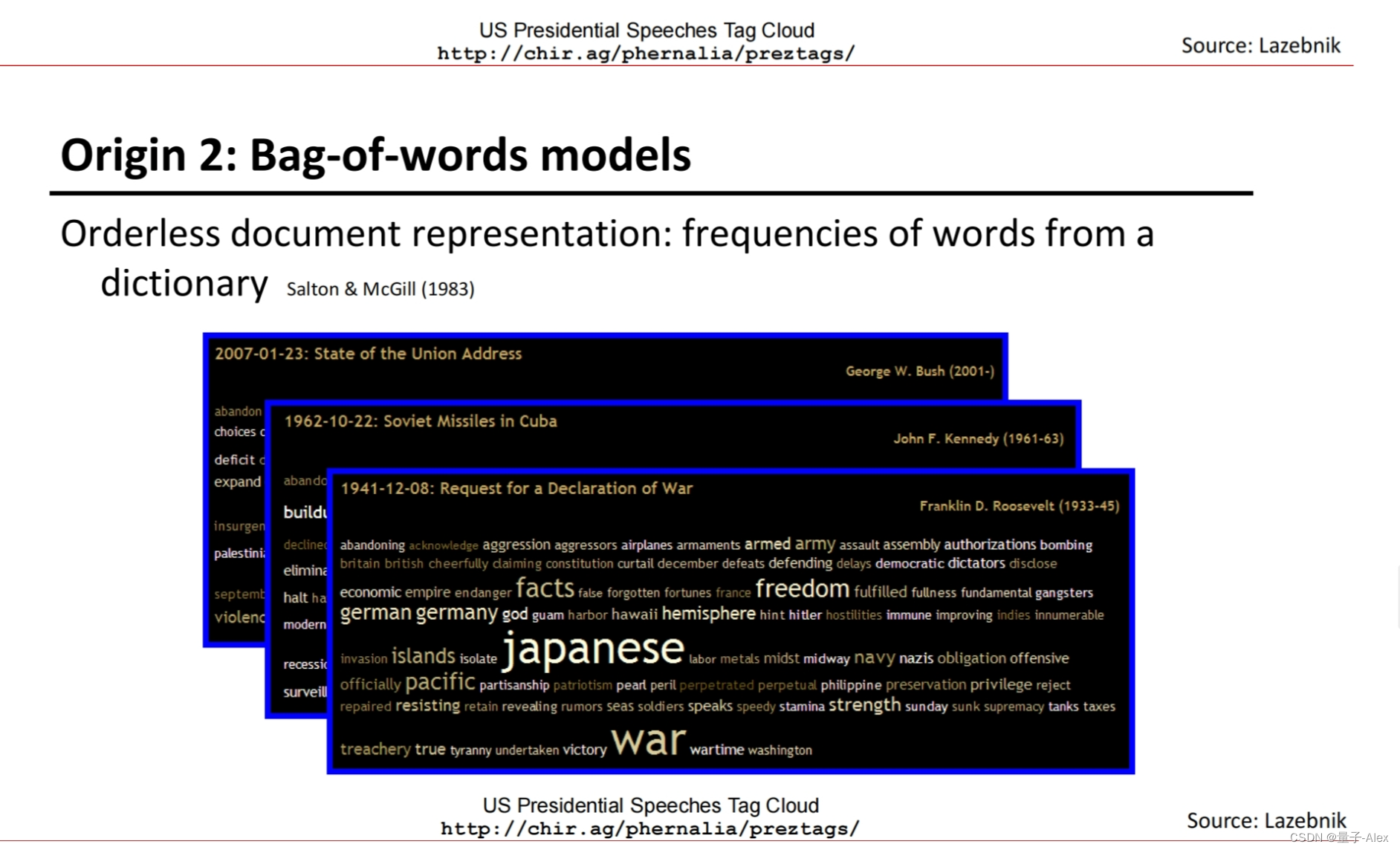Click the tag "hitler"

coord(805,615)
